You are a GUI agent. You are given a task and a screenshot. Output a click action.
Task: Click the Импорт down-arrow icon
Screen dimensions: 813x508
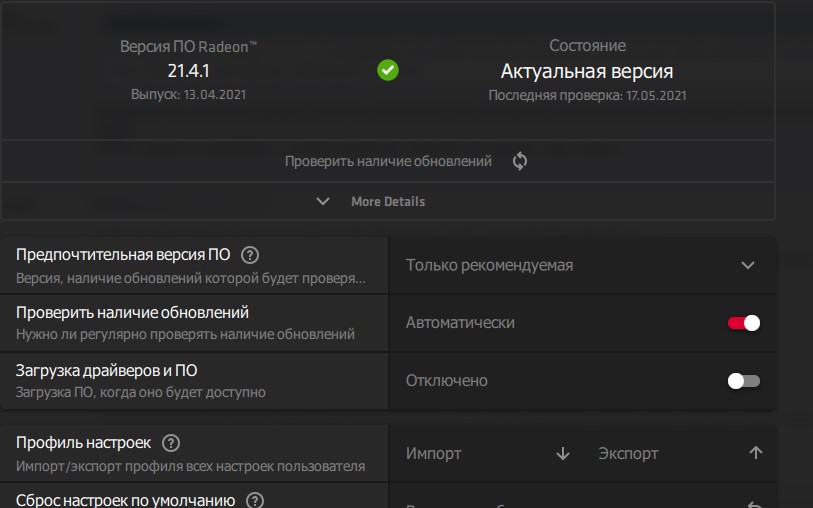coord(562,453)
